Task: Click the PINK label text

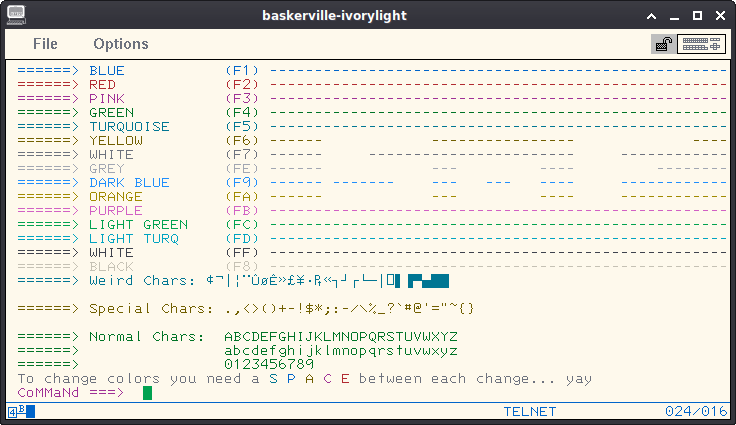Action: [107, 99]
